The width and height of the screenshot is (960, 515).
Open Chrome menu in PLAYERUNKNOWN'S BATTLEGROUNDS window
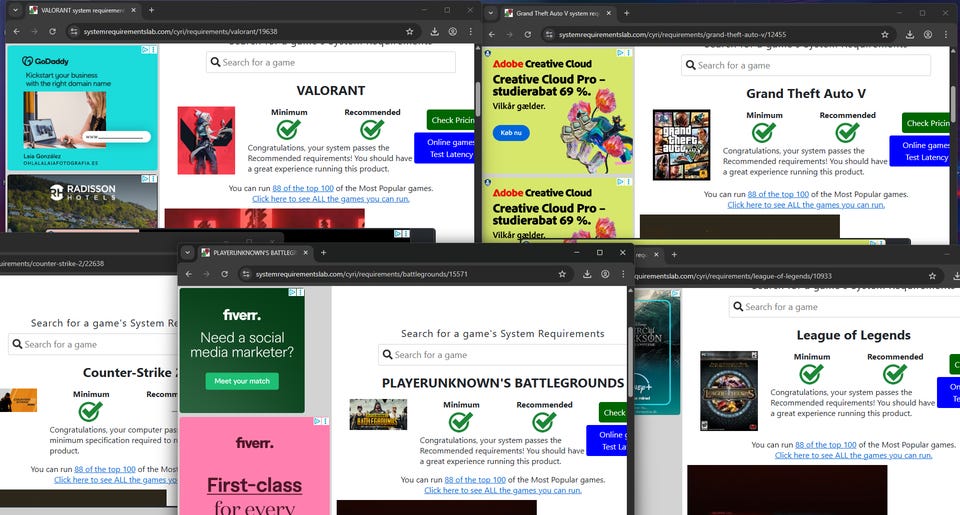621,274
